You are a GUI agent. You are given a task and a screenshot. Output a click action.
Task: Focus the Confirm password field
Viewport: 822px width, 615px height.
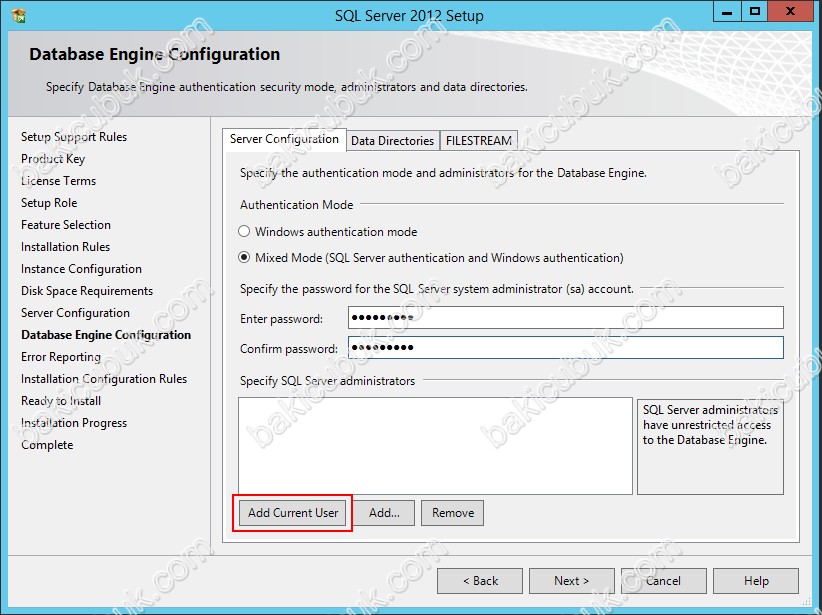(566, 348)
